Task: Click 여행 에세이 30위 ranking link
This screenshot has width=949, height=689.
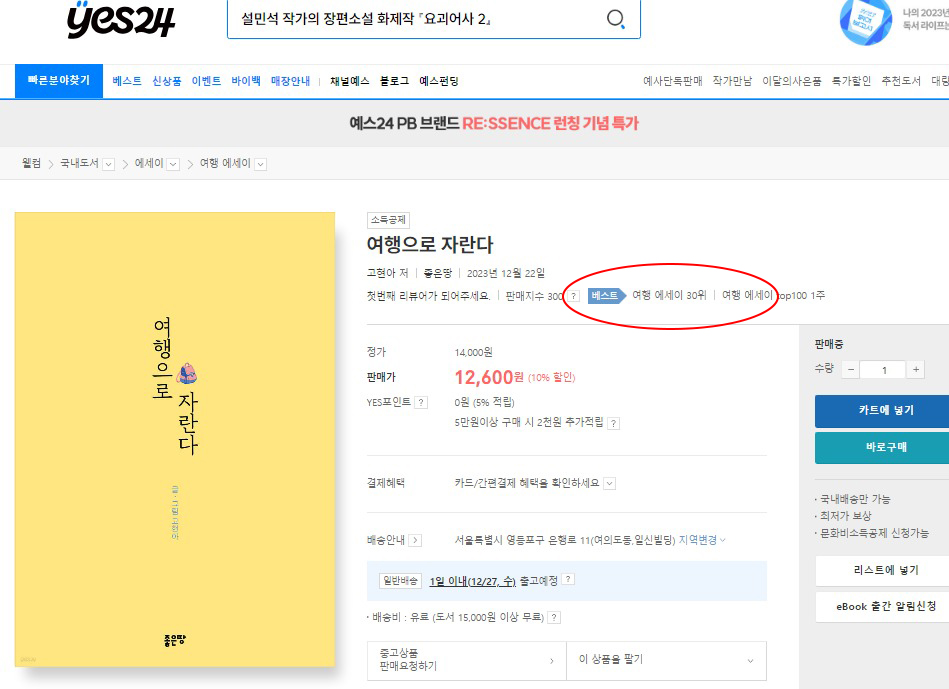Action: click(x=669, y=295)
